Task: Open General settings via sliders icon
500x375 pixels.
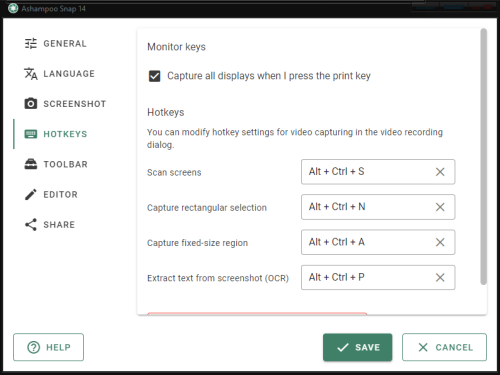Action: [31, 43]
